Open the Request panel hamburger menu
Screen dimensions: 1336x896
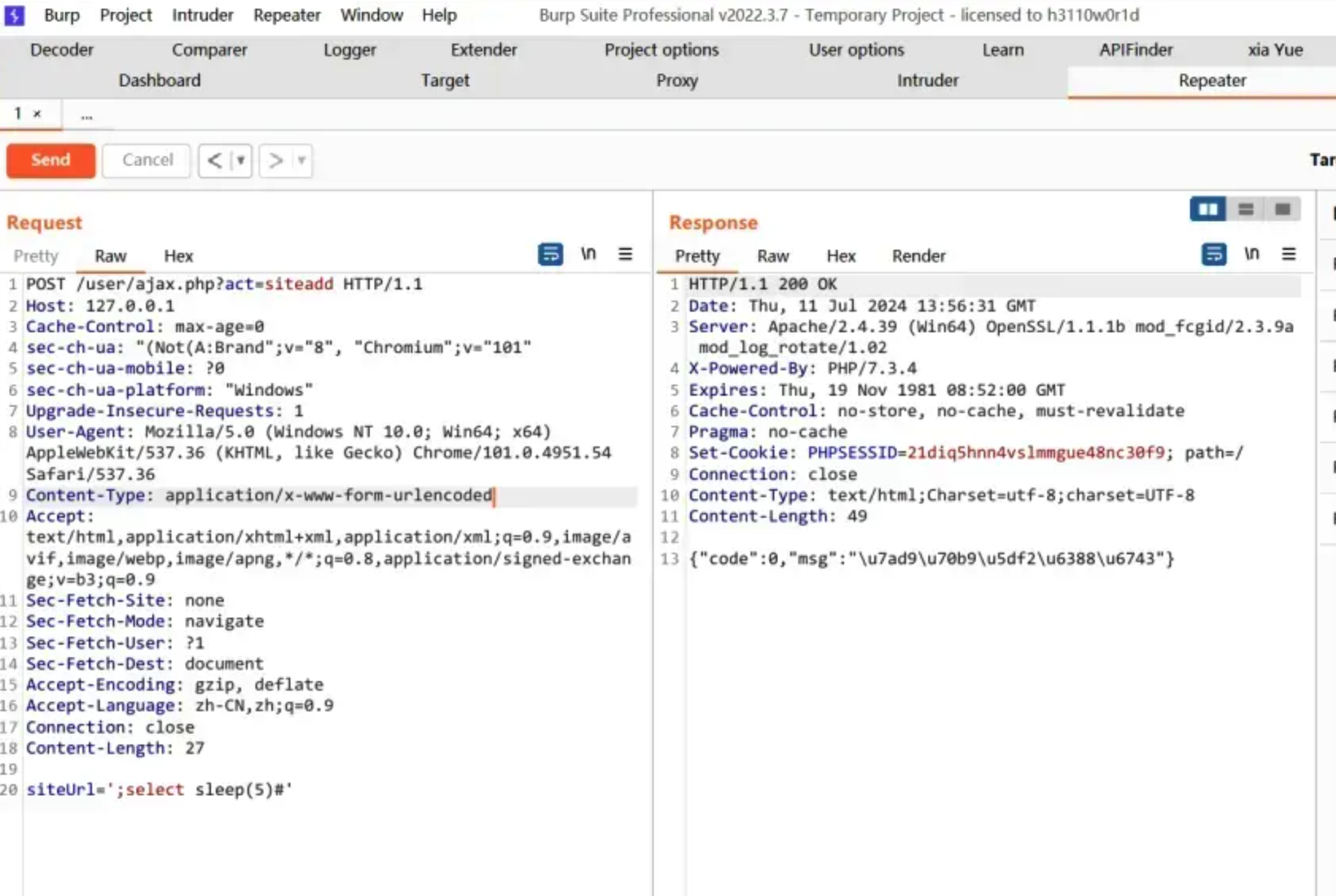point(625,254)
